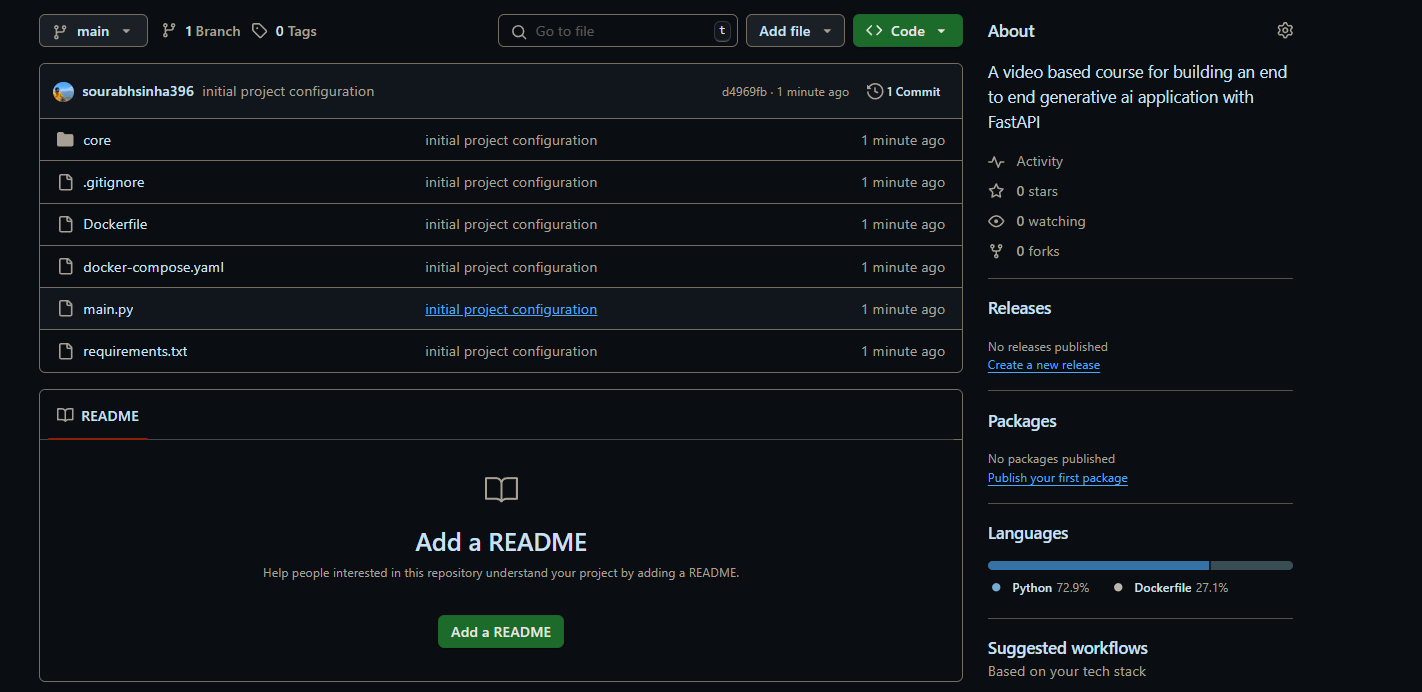Image resolution: width=1422 pixels, height=692 pixels.
Task: Click the tag icon beside Tags
Action: [260, 31]
